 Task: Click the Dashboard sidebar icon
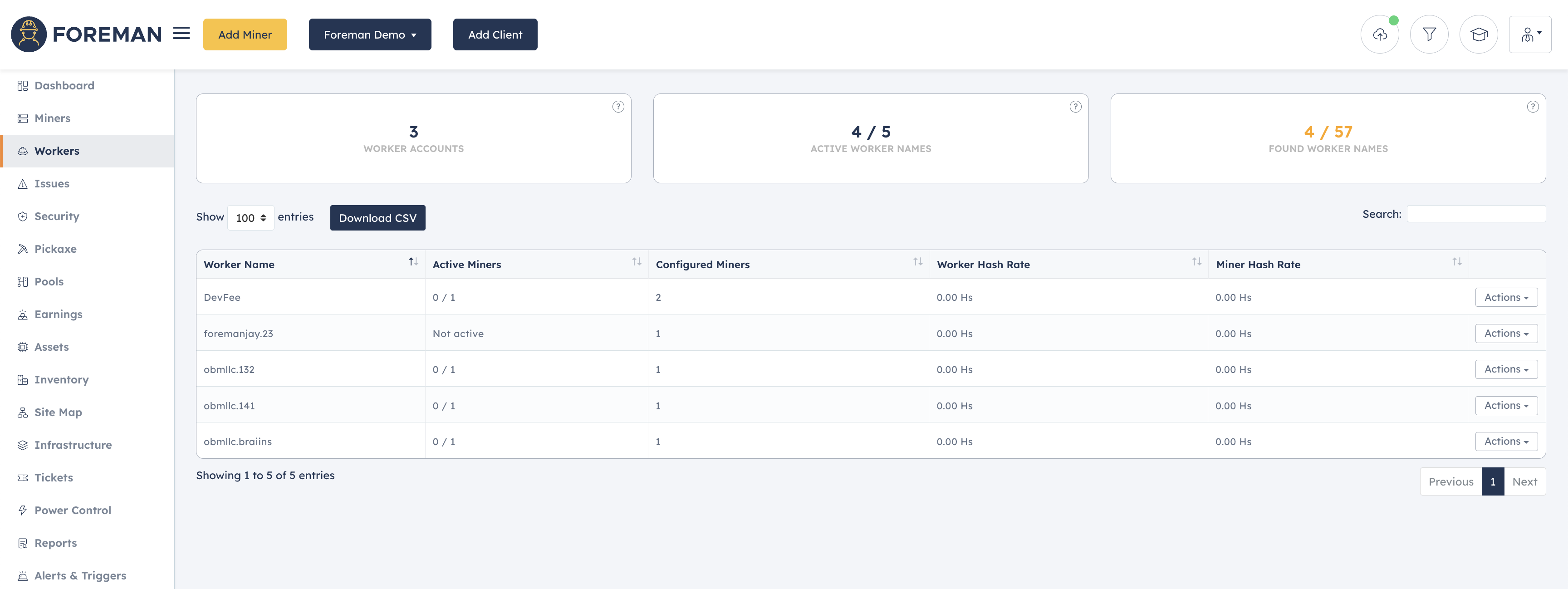tap(23, 86)
